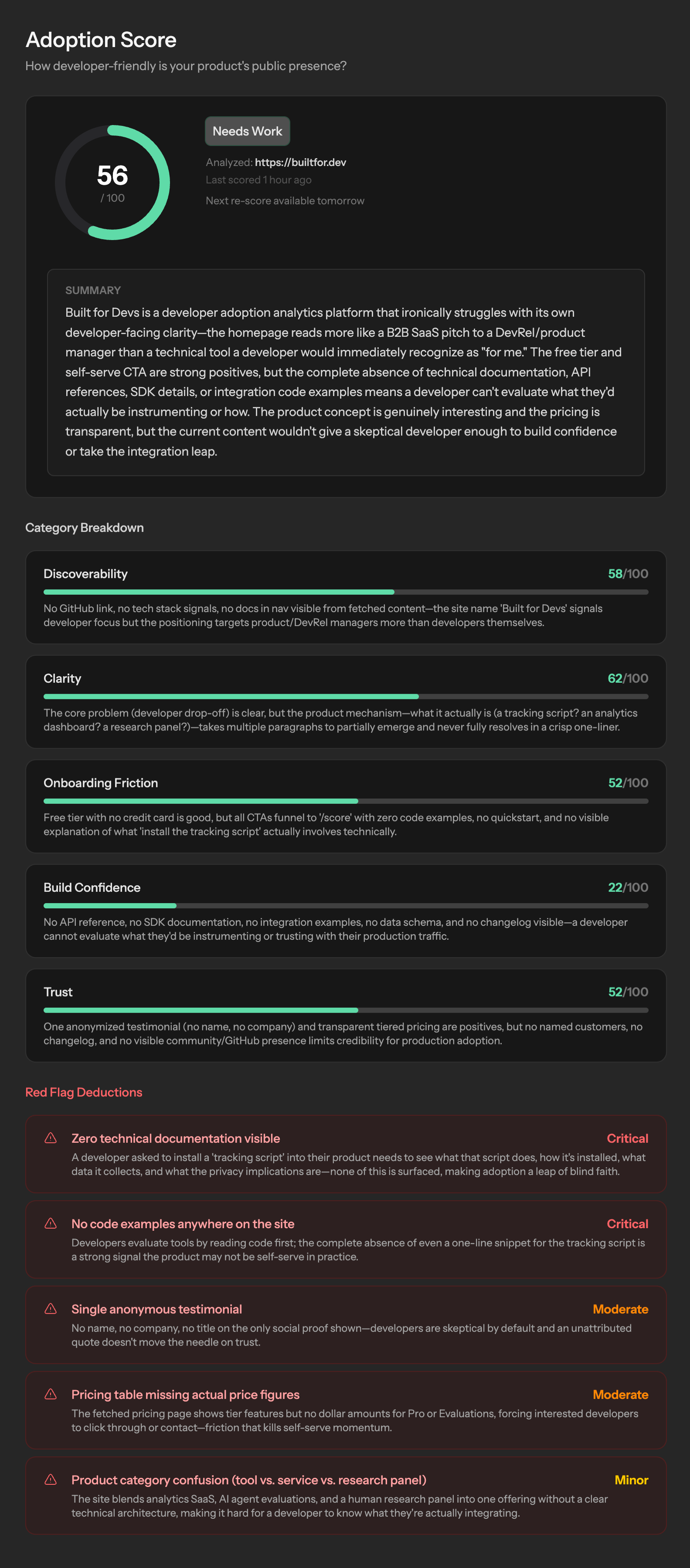Click the Minor severity label
This screenshot has height=1568, width=690.
pos(632,1480)
